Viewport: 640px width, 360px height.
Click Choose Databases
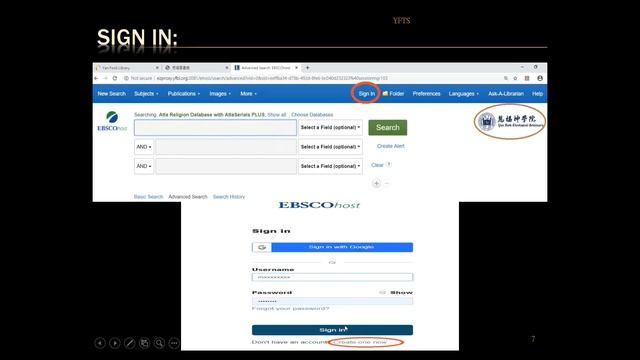[312, 115]
